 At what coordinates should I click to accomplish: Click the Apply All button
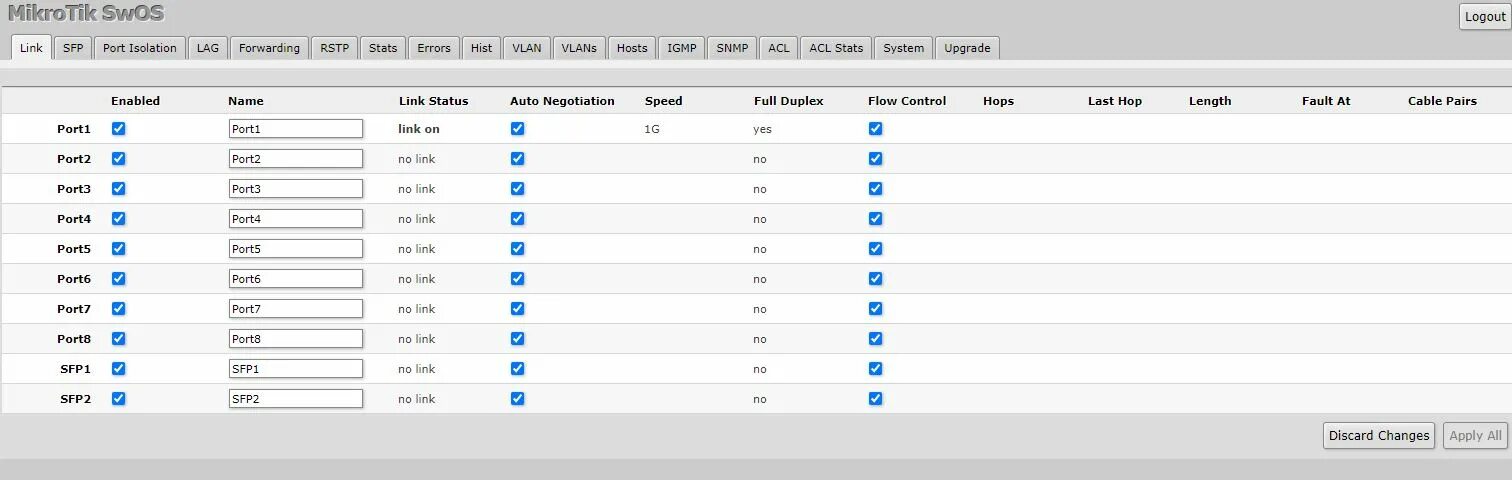click(1475, 436)
